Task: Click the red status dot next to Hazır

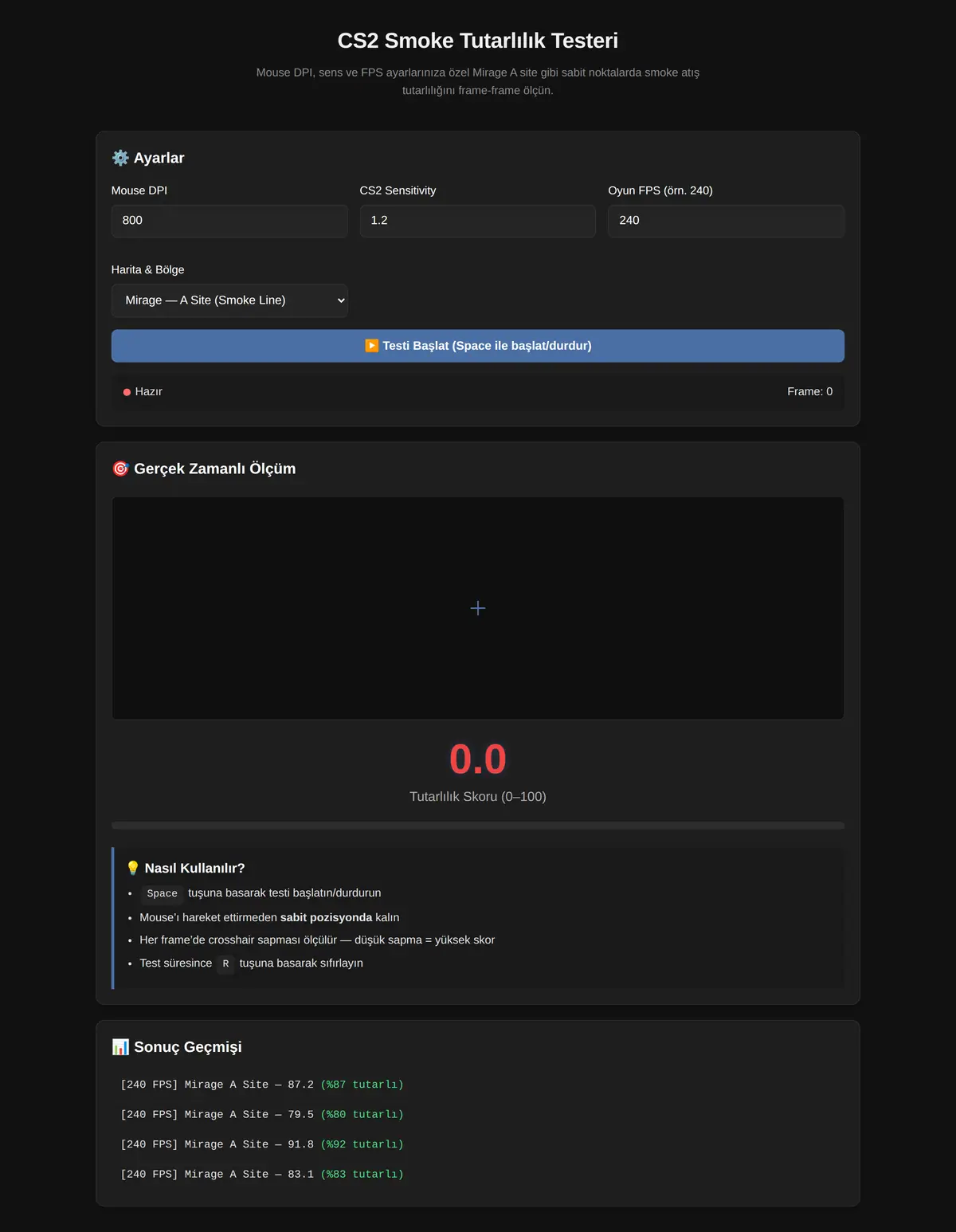Action: click(127, 392)
